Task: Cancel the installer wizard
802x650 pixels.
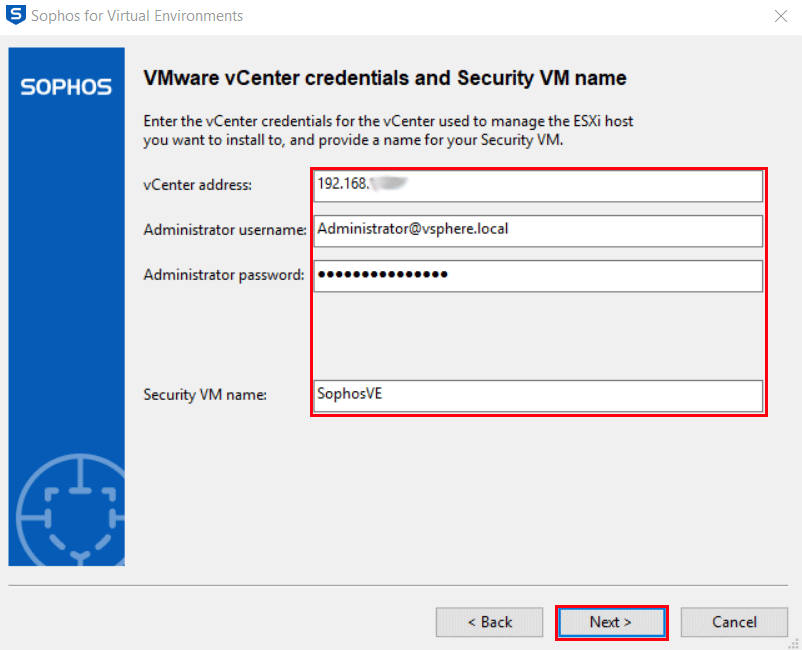Action: coord(734,622)
